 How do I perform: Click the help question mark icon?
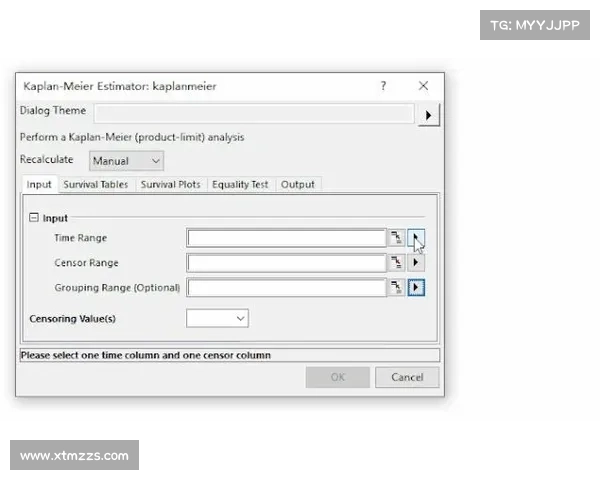[x=383, y=86]
